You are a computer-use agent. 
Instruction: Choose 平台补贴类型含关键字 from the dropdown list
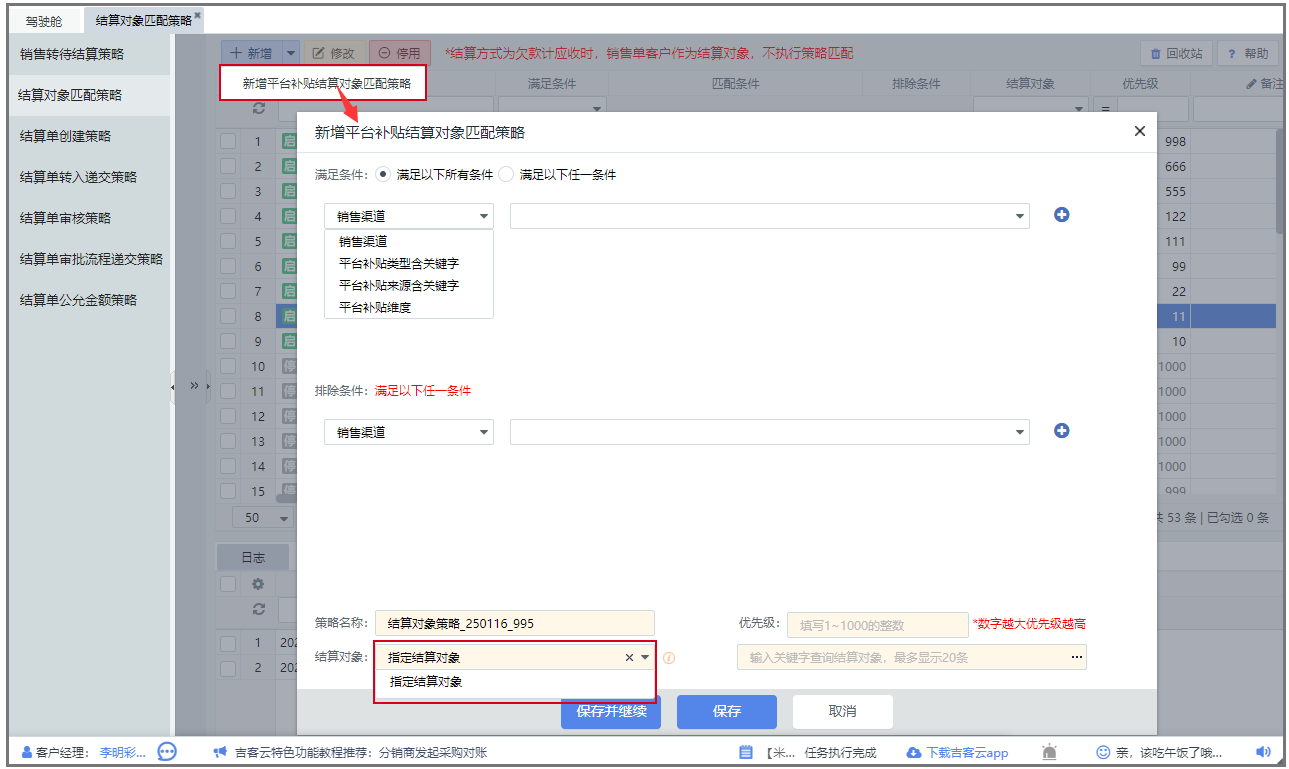(x=398, y=263)
